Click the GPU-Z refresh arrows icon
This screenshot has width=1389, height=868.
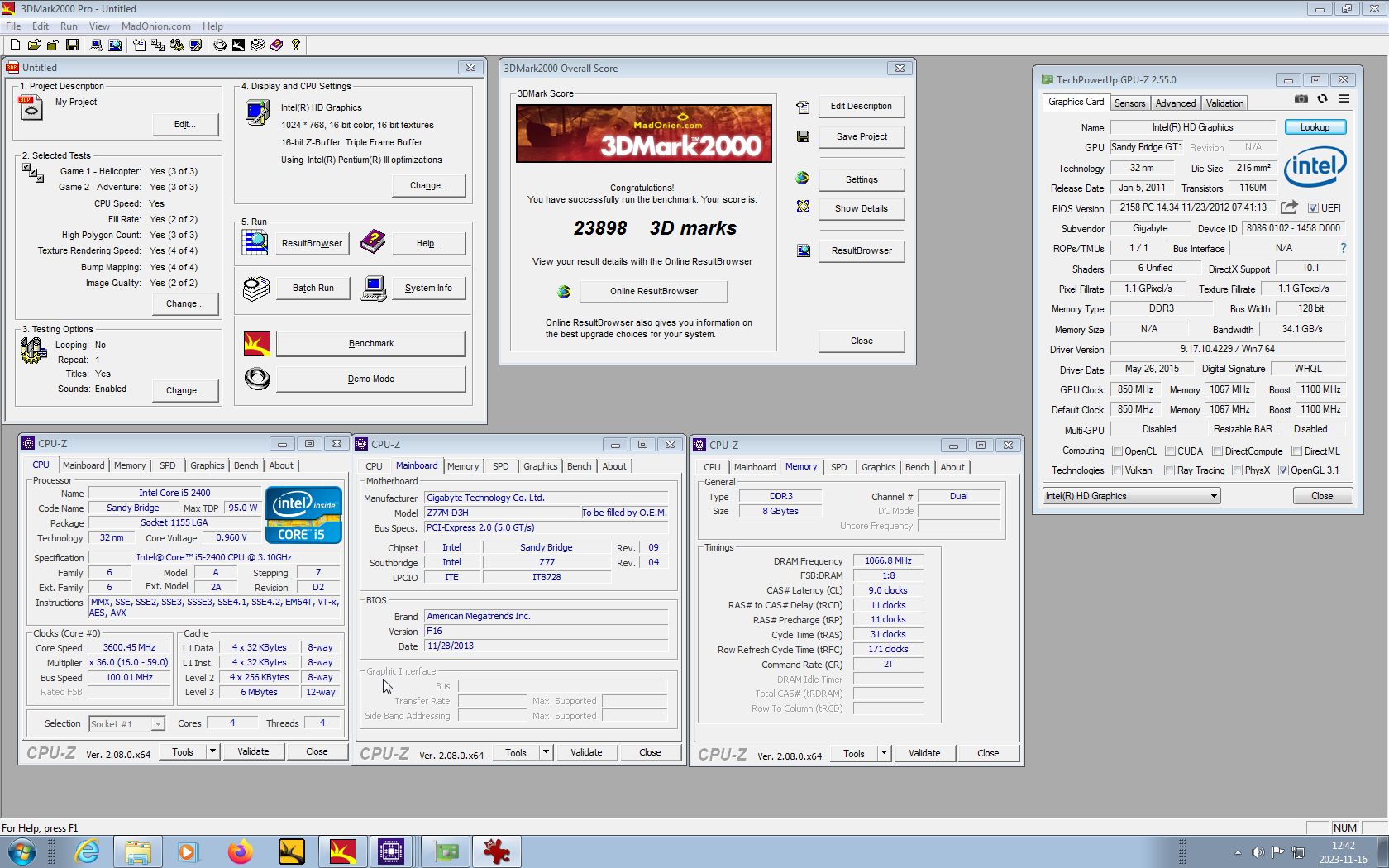click(x=1322, y=98)
